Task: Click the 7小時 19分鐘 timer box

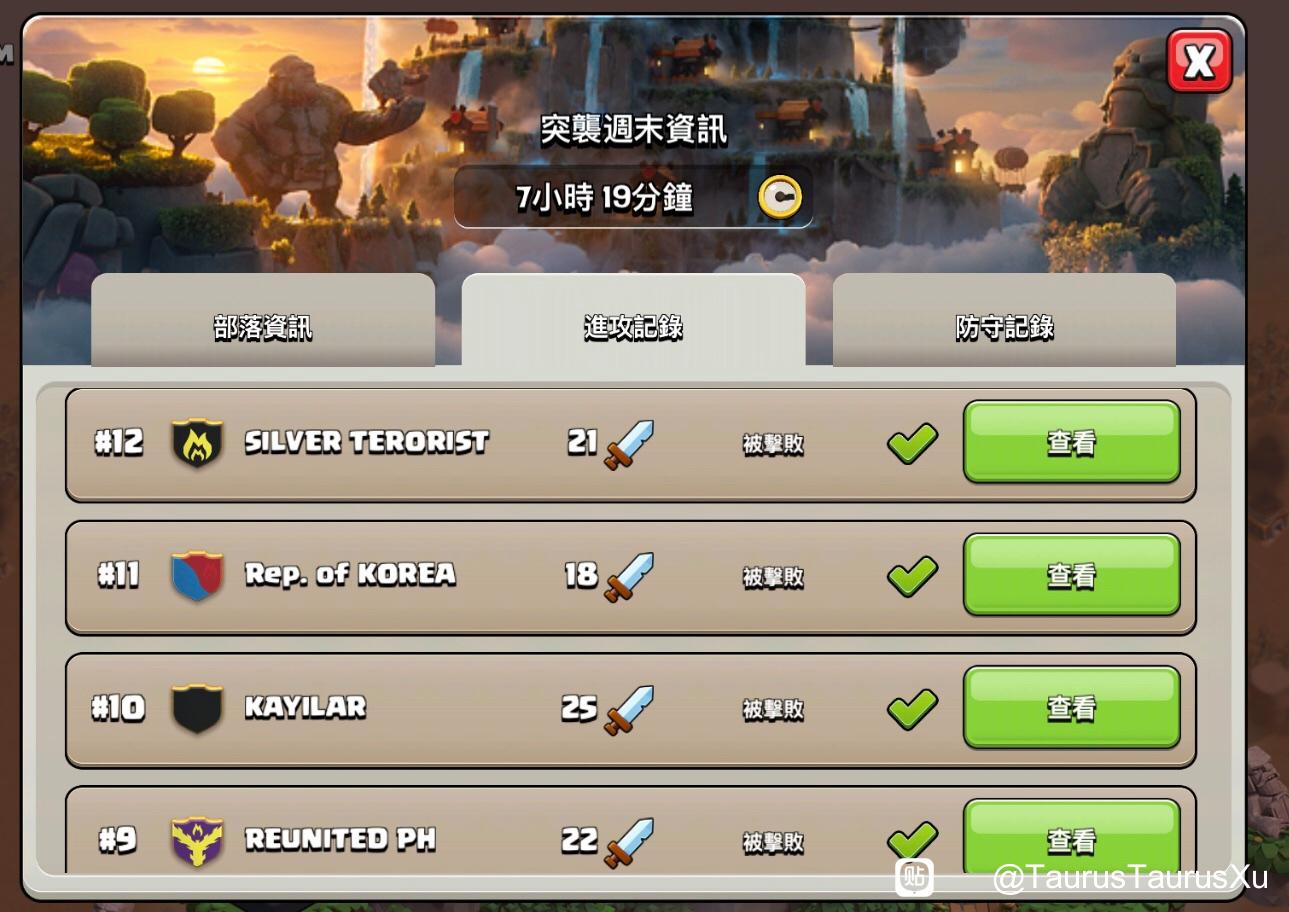Action: [x=633, y=197]
